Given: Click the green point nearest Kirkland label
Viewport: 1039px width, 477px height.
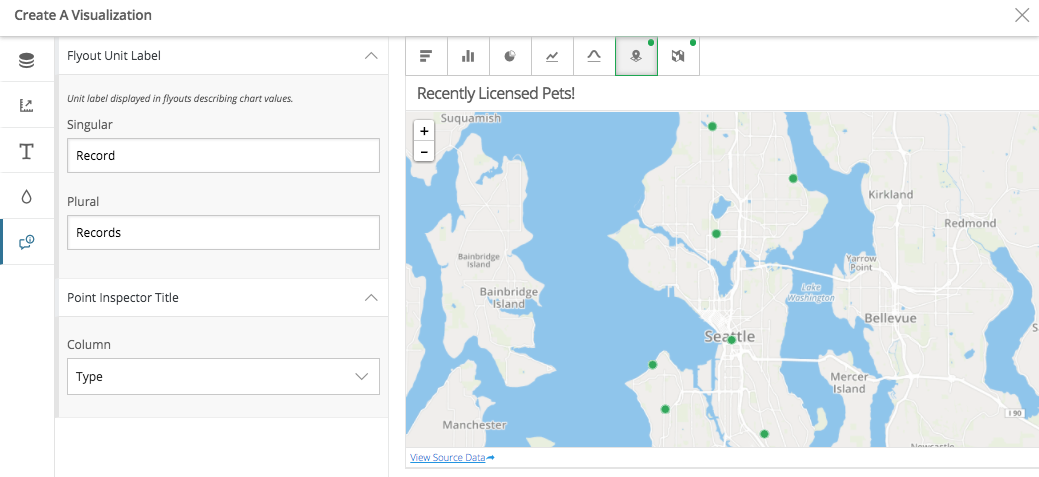Looking at the screenshot, I should coord(793,178).
